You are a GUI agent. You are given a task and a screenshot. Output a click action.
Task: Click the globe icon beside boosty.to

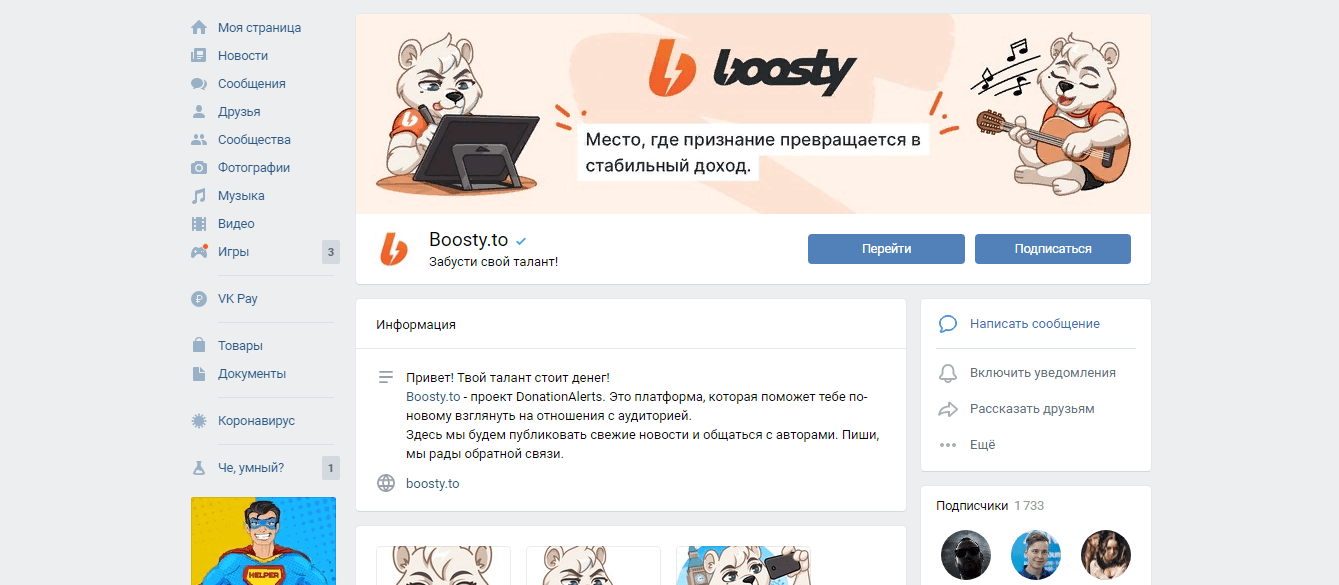tap(386, 483)
